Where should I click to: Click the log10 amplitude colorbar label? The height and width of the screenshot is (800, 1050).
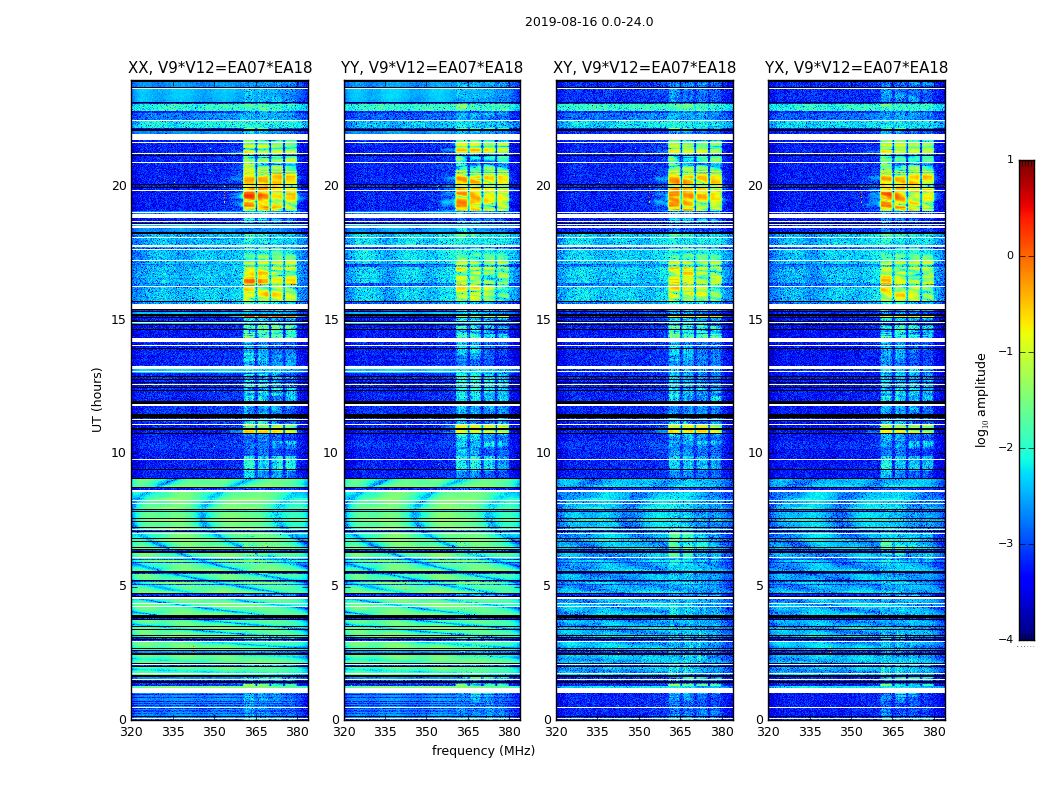[x=981, y=400]
